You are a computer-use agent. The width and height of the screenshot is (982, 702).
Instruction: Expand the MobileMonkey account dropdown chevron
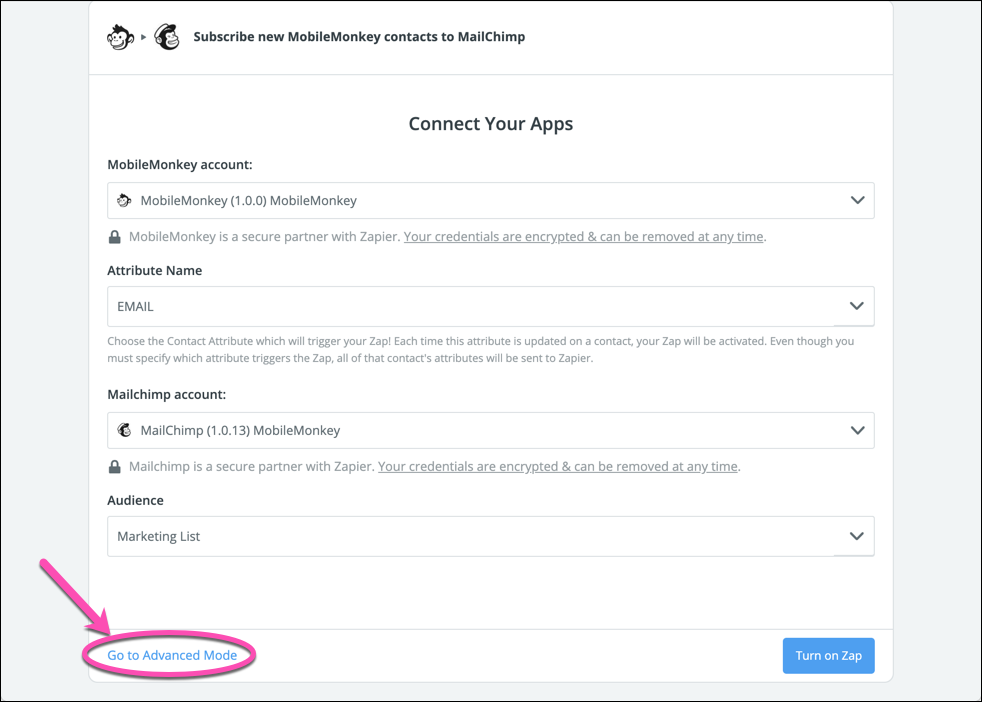(x=857, y=200)
